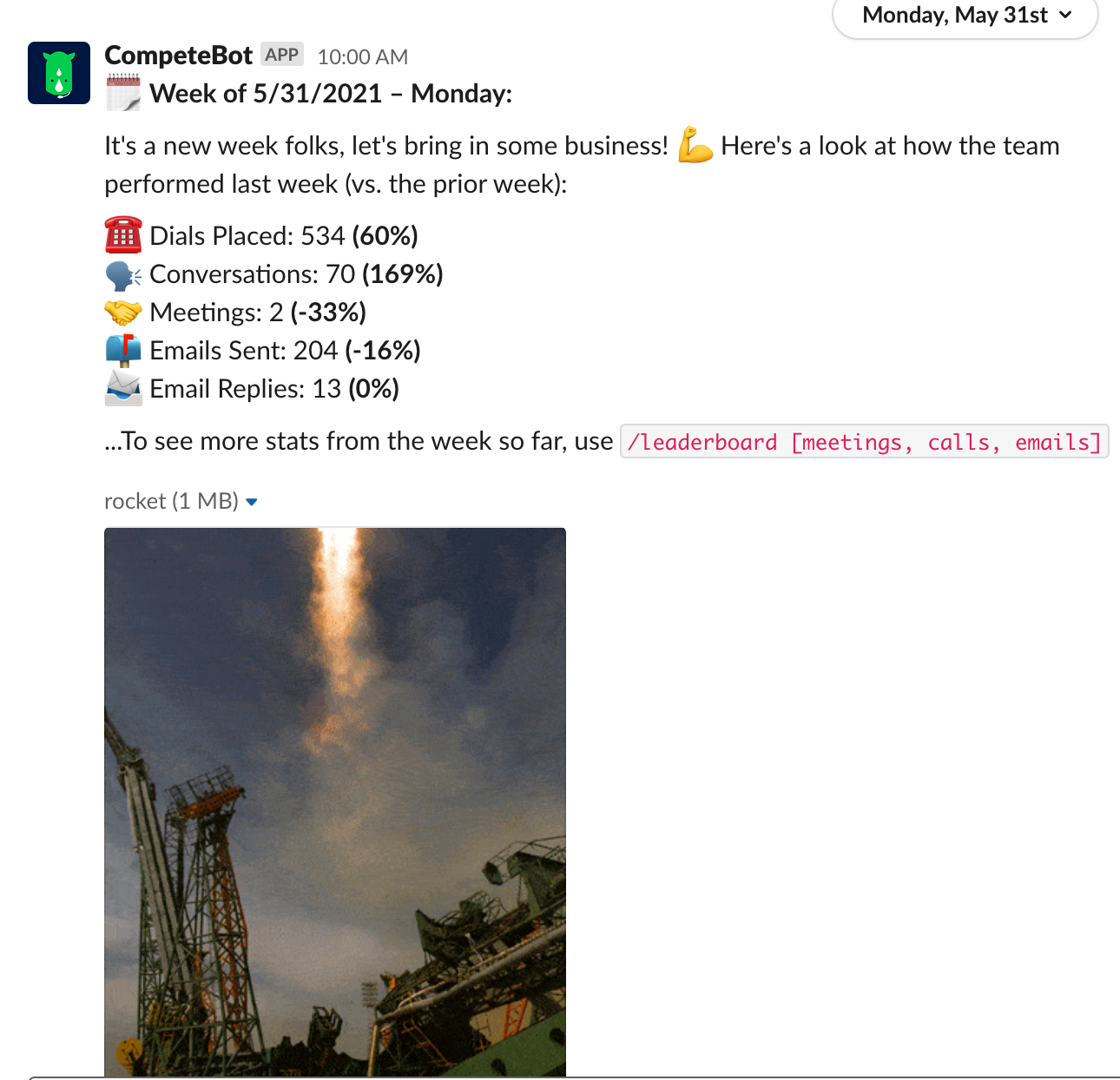Click the Week of 5/31/2021 – Monday heading
This screenshot has height=1080, width=1120.
click(331, 94)
